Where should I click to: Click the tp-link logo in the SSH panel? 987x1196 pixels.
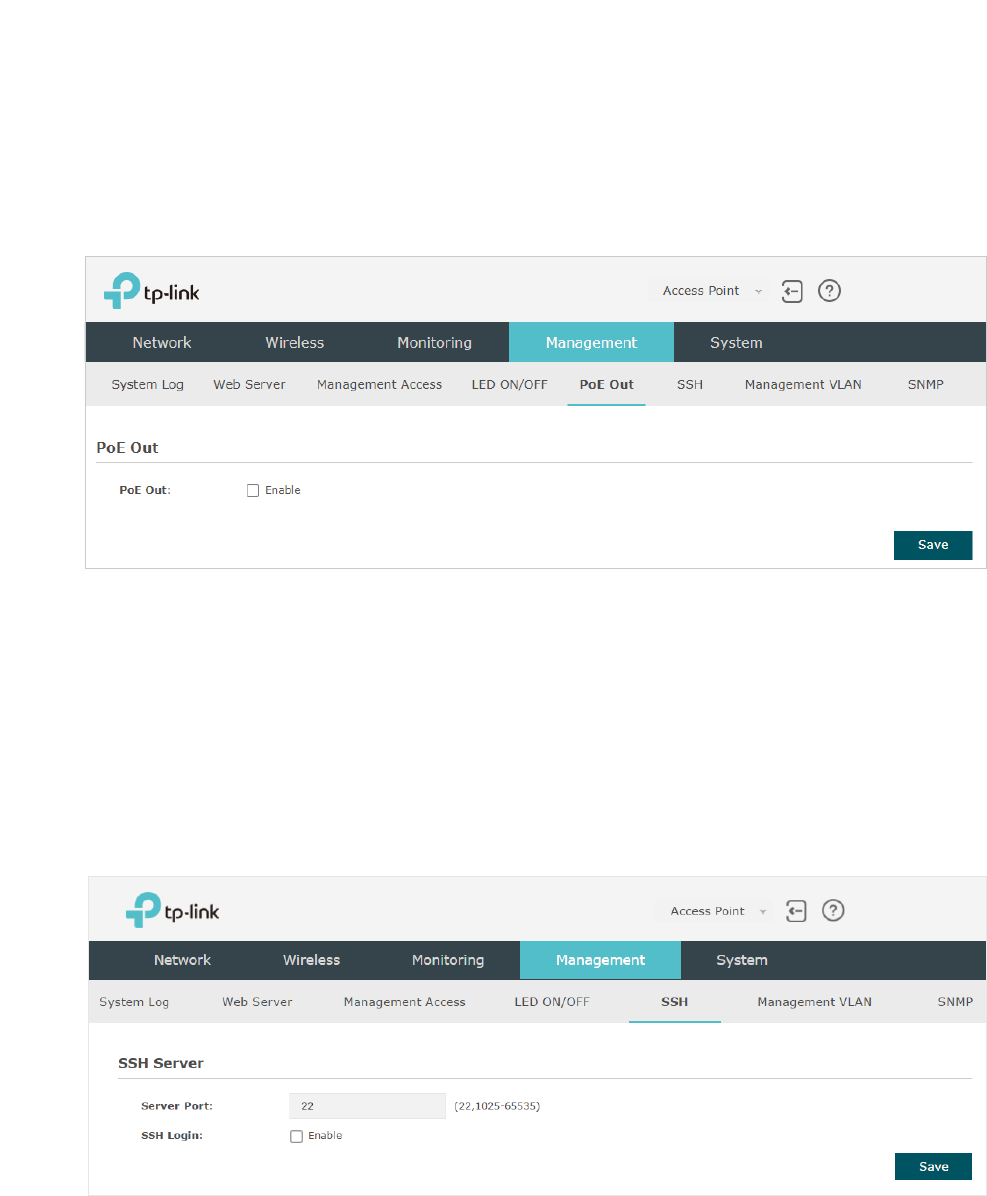click(172, 910)
